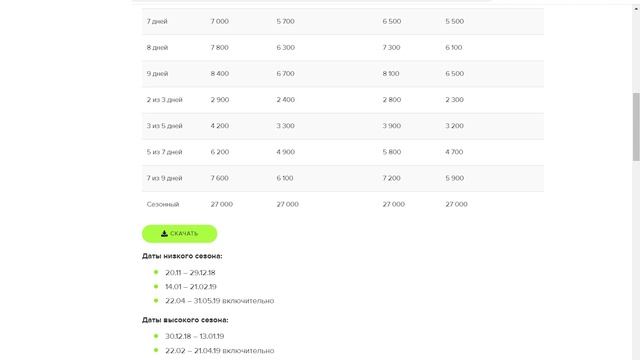Click the '20.11 – 29.12.18' date range
This screenshot has height=360, width=640.
click(190, 273)
